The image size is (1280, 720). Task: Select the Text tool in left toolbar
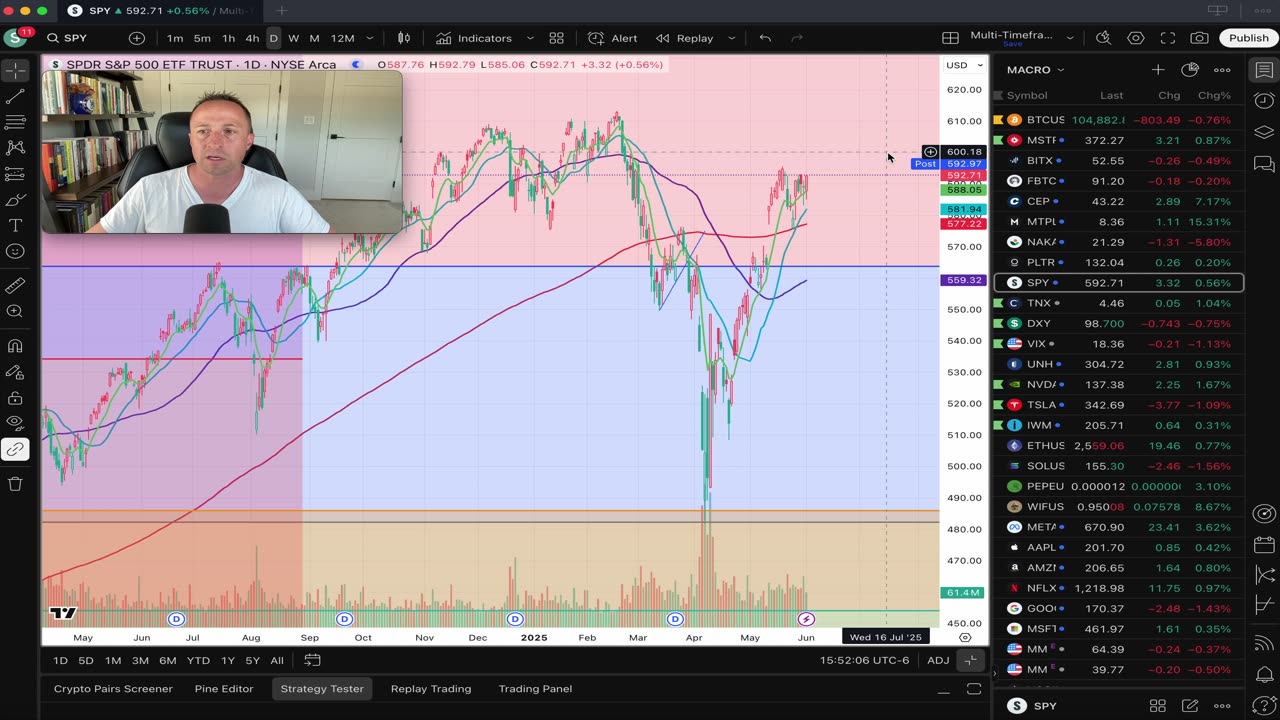[x=15, y=226]
